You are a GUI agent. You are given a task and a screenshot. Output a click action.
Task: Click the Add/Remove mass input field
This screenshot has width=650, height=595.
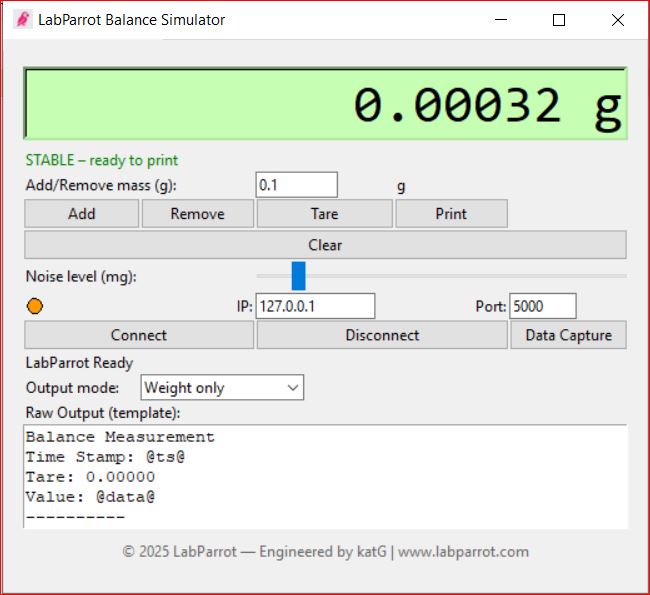[x=296, y=185]
